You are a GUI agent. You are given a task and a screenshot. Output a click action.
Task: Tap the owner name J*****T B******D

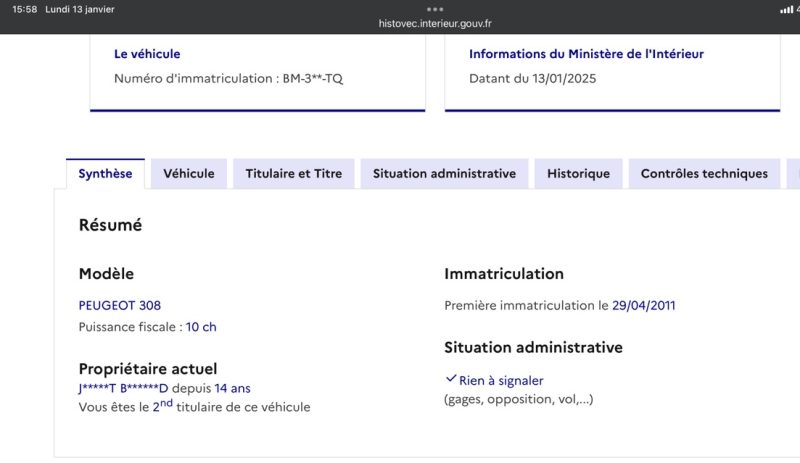coord(124,388)
